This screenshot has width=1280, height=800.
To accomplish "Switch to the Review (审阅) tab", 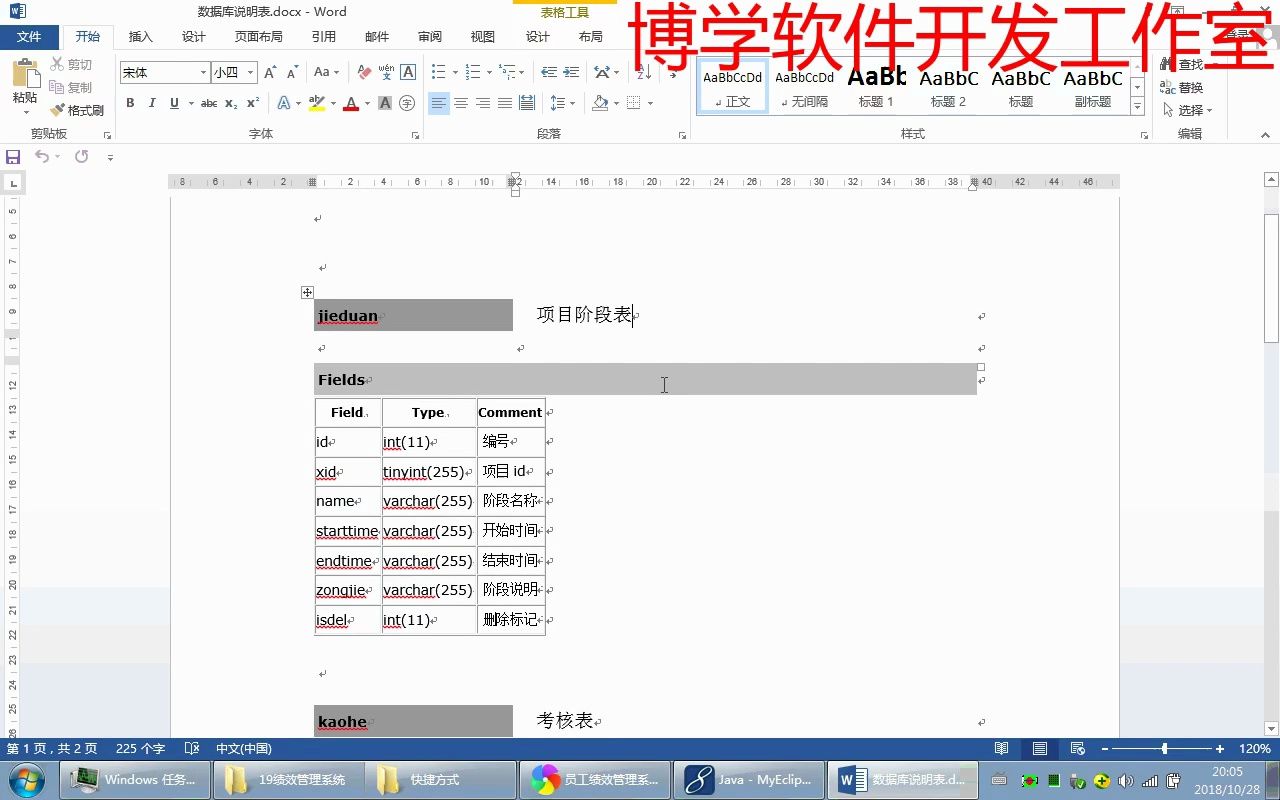I will point(430,36).
